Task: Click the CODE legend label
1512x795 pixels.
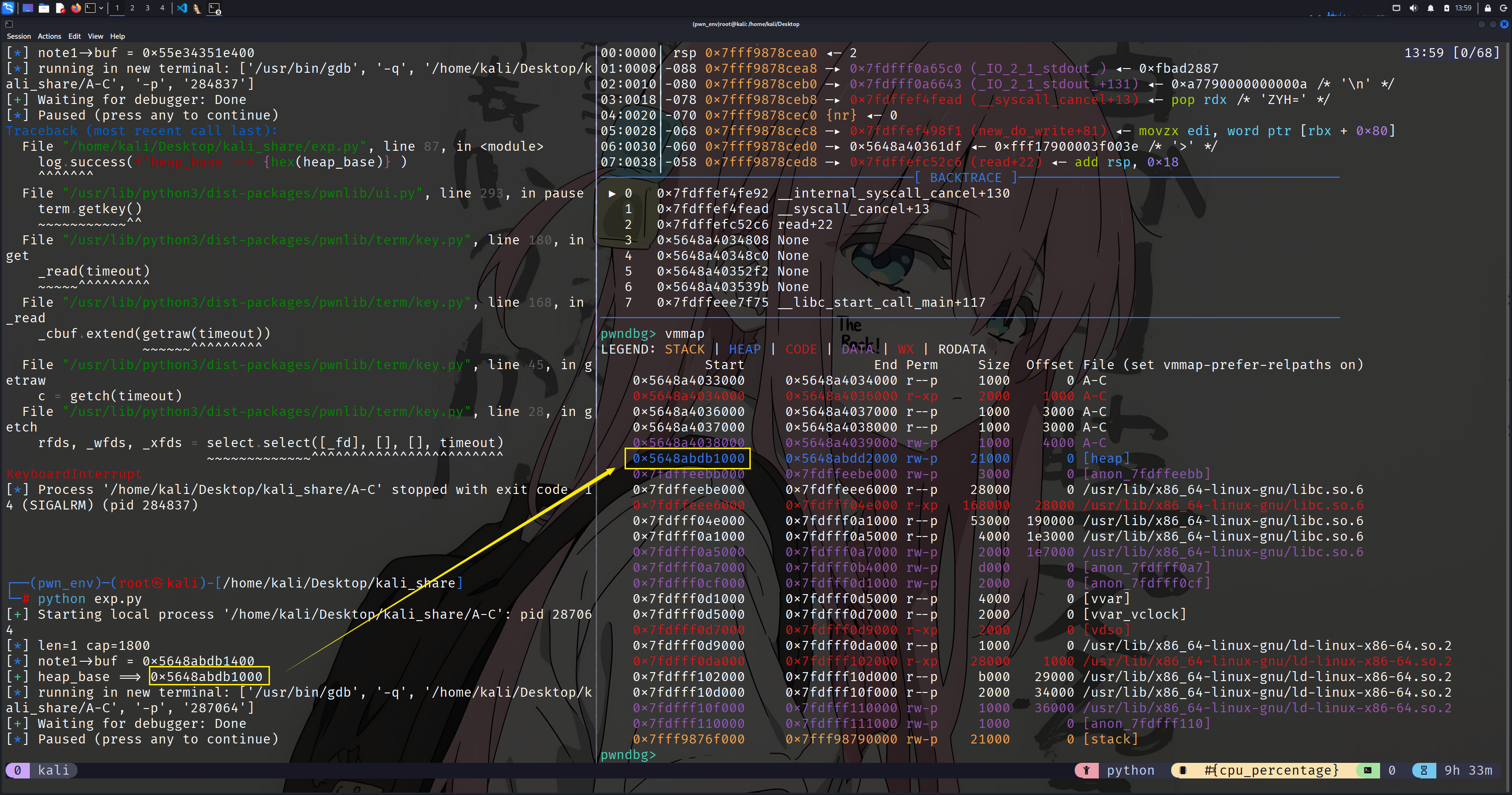Action: tap(801, 349)
